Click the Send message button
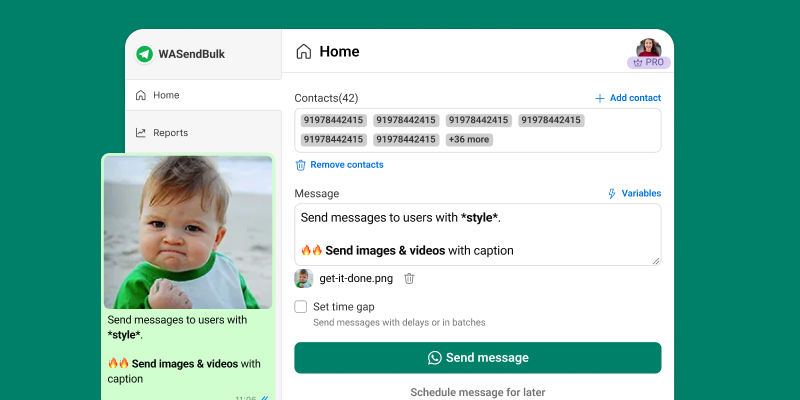Viewport: 800px width, 400px height. tap(478, 358)
